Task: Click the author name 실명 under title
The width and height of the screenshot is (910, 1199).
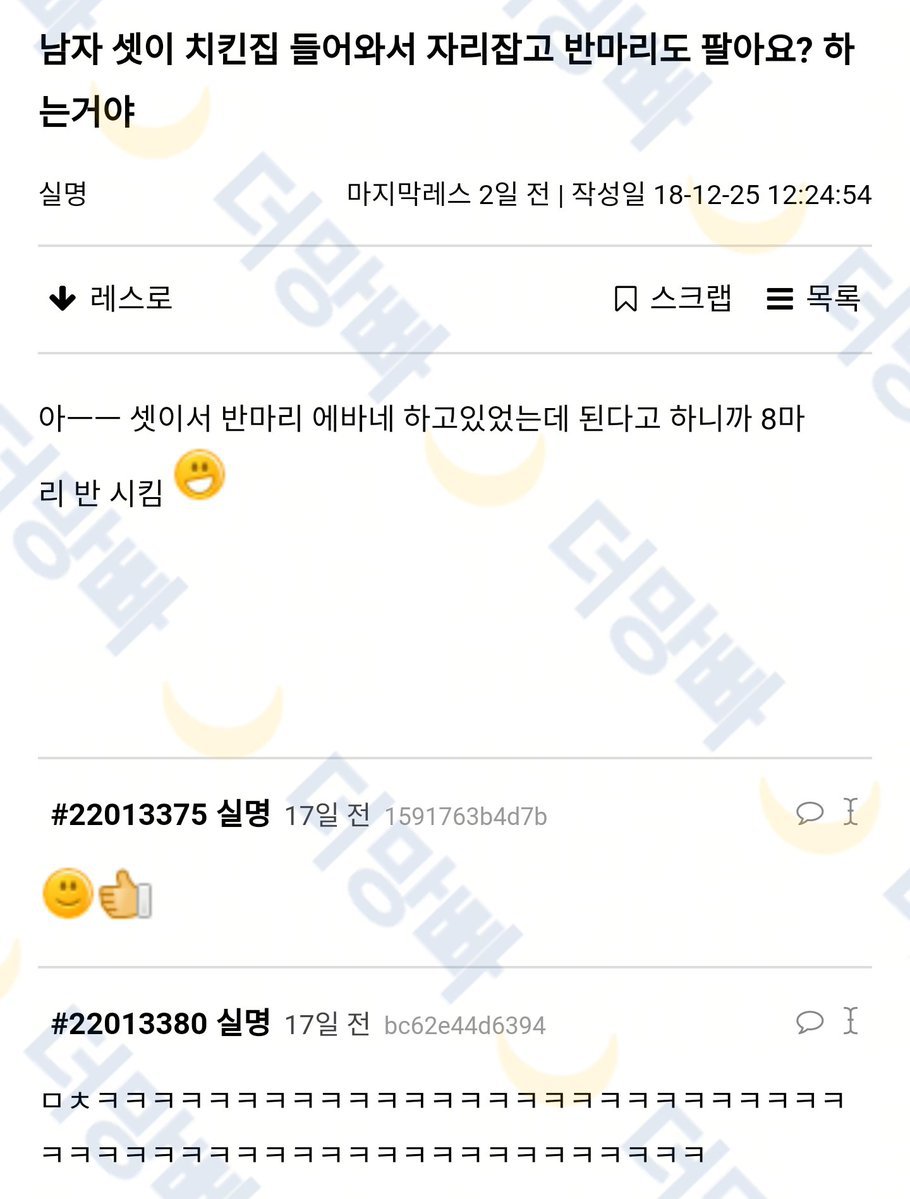Action: (63, 193)
